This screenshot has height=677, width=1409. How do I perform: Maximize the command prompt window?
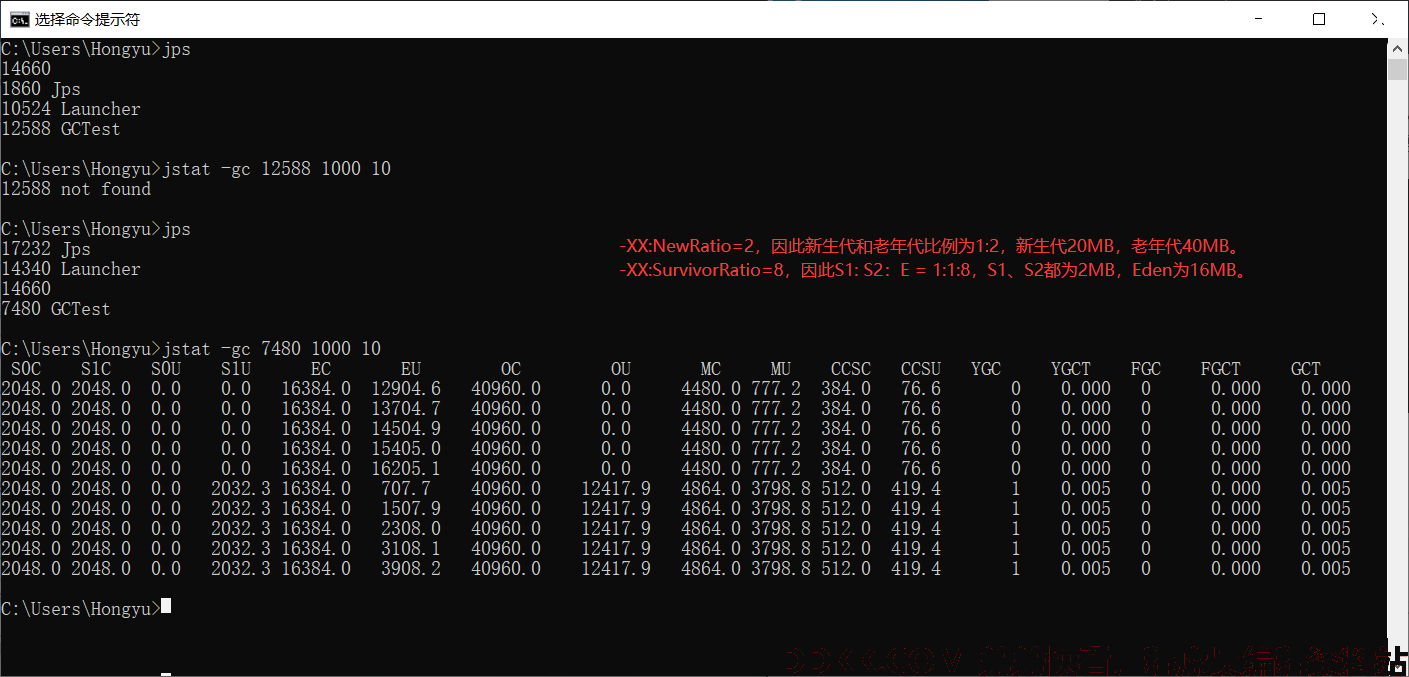(x=1318, y=19)
